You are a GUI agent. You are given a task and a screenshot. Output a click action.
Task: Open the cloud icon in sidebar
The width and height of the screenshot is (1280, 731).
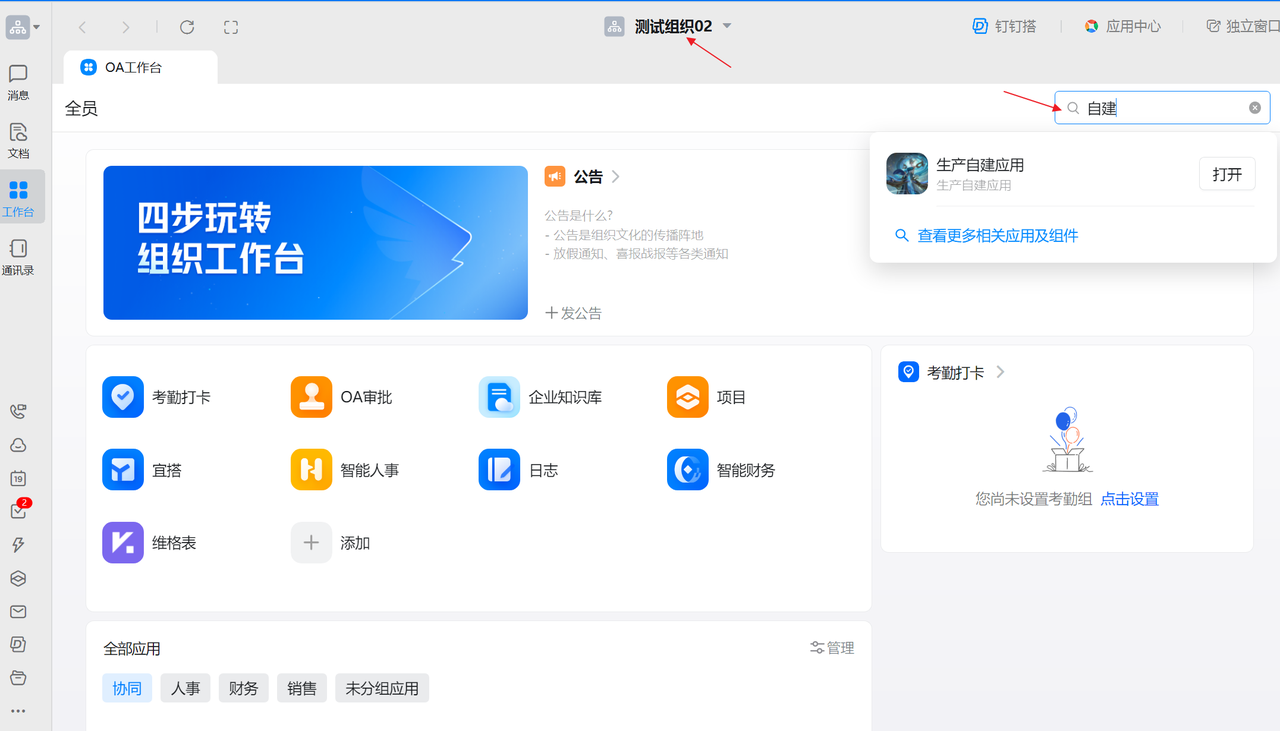click(18, 445)
